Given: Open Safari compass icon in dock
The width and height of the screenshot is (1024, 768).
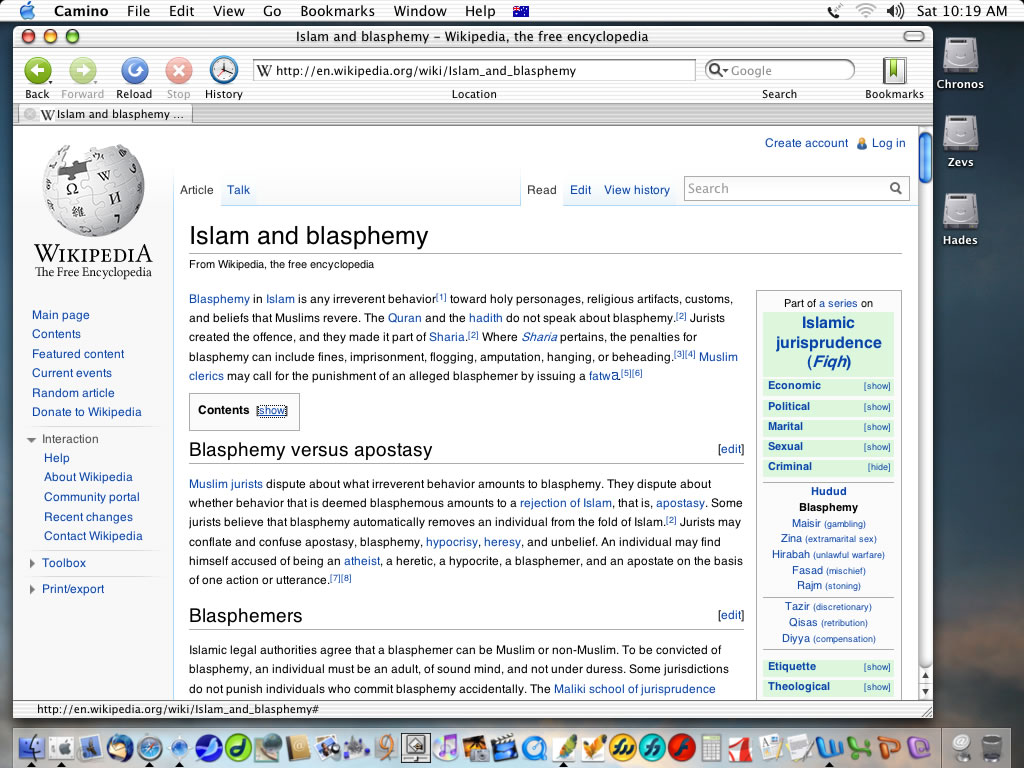Looking at the screenshot, I should (x=150, y=747).
